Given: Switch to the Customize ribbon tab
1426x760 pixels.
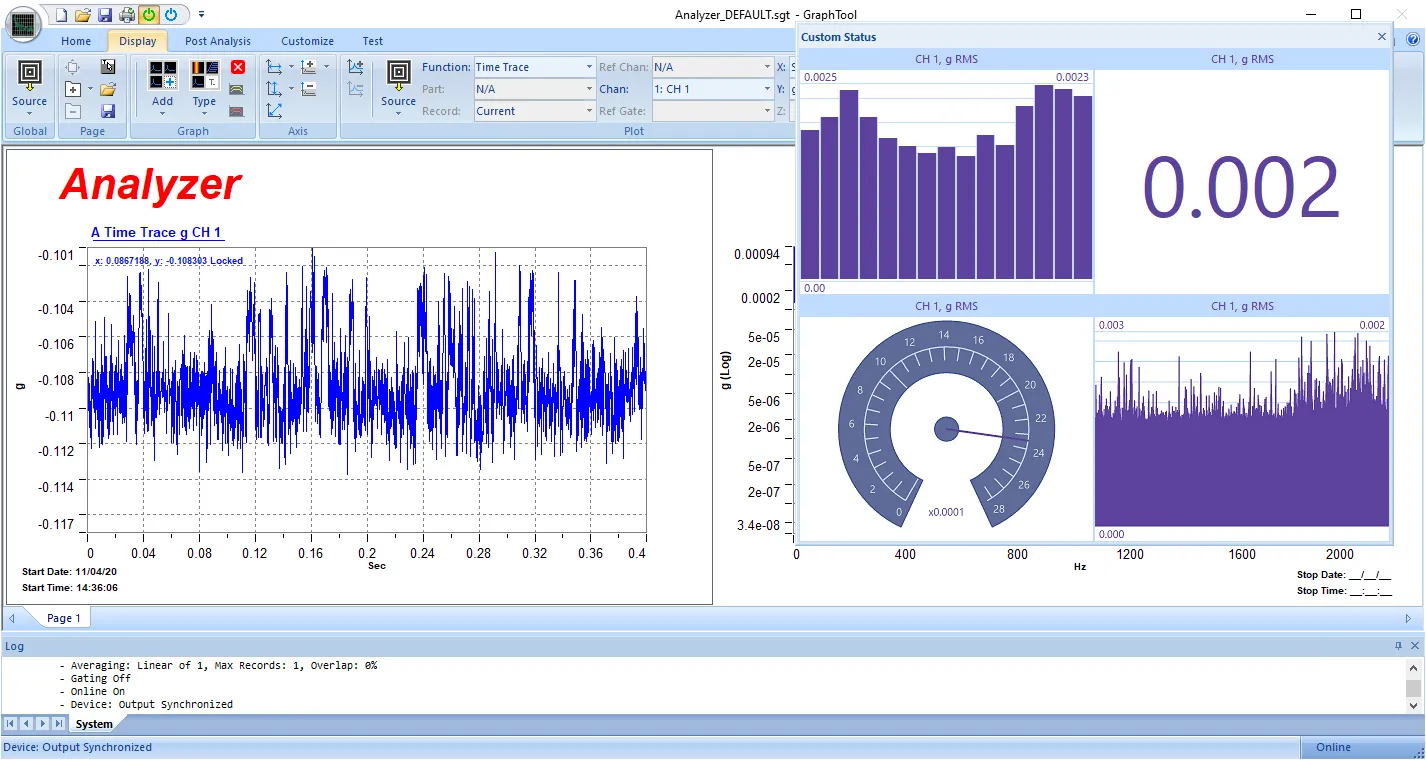Looking at the screenshot, I should pyautogui.click(x=307, y=41).
